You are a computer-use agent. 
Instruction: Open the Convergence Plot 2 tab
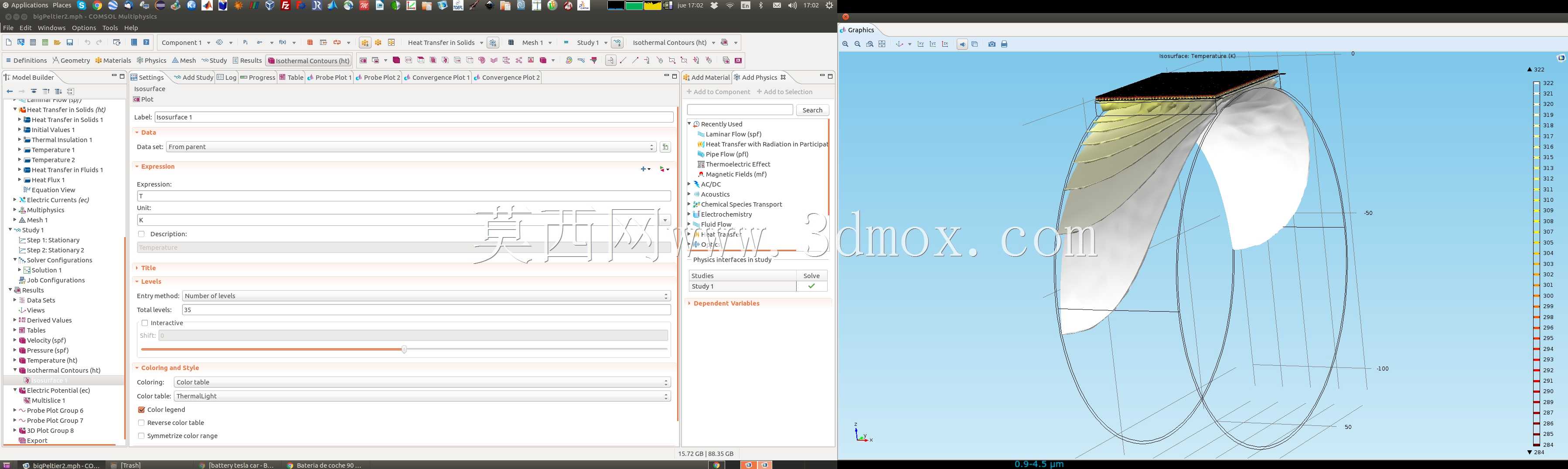[507, 77]
